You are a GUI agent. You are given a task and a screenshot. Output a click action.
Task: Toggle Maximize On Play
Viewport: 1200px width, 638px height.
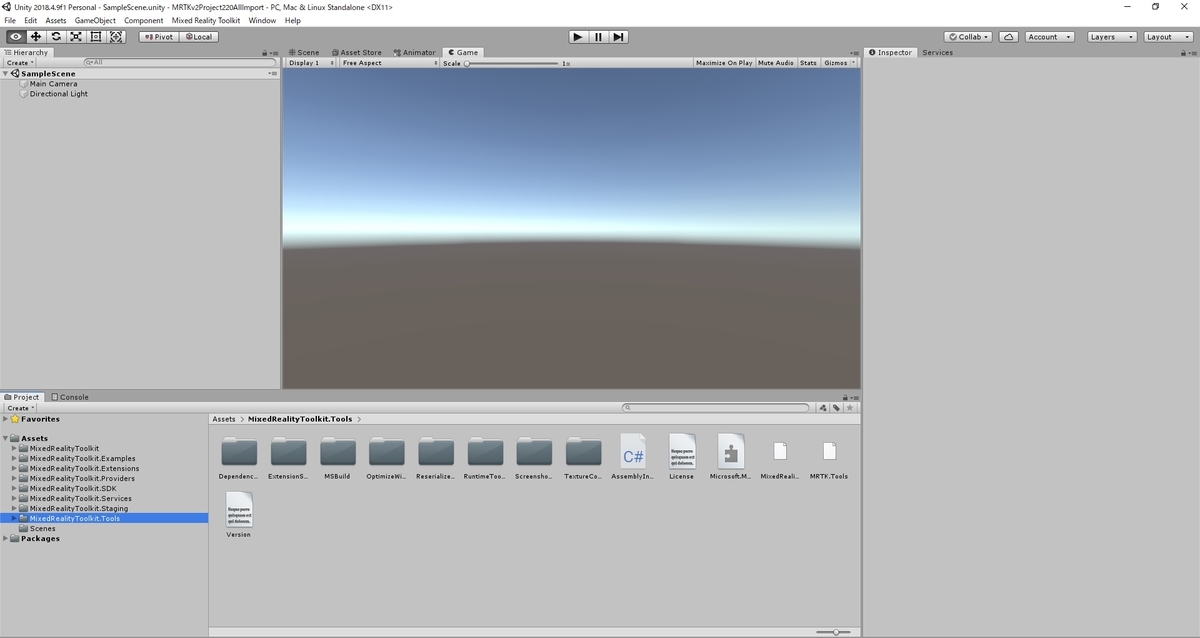tap(724, 63)
